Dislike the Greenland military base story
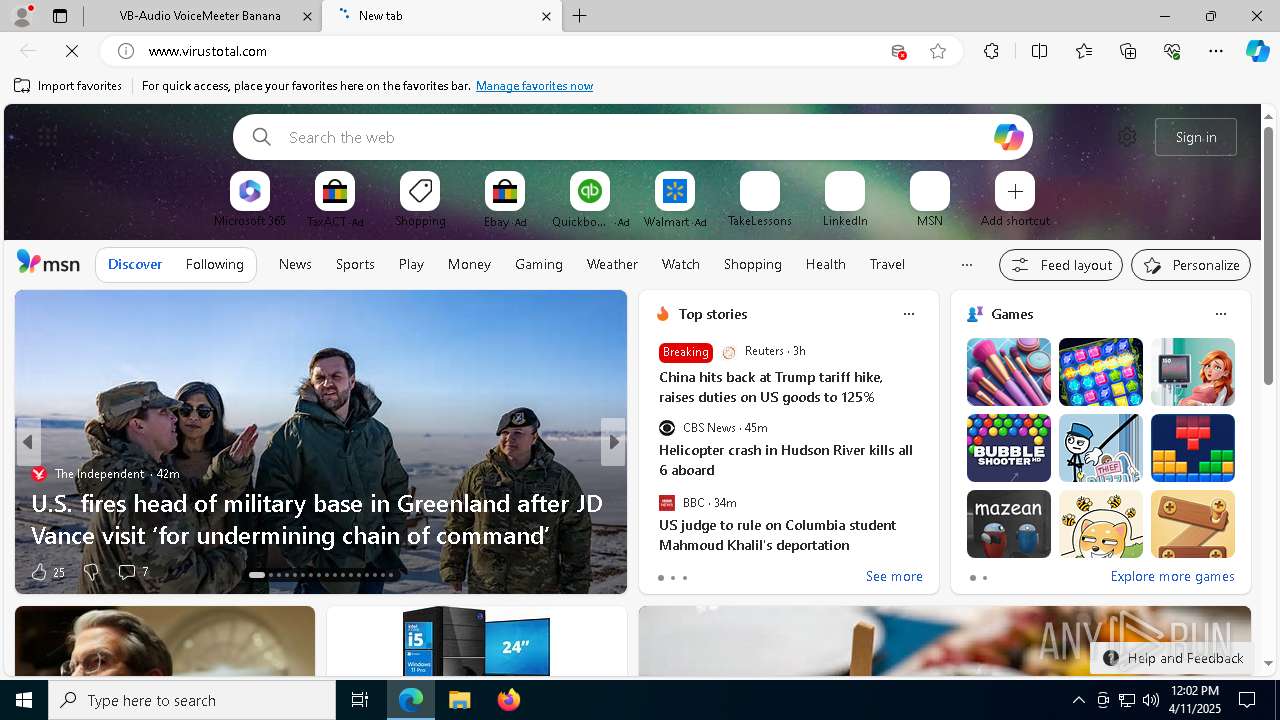The height and width of the screenshot is (720, 1280). 91,572
